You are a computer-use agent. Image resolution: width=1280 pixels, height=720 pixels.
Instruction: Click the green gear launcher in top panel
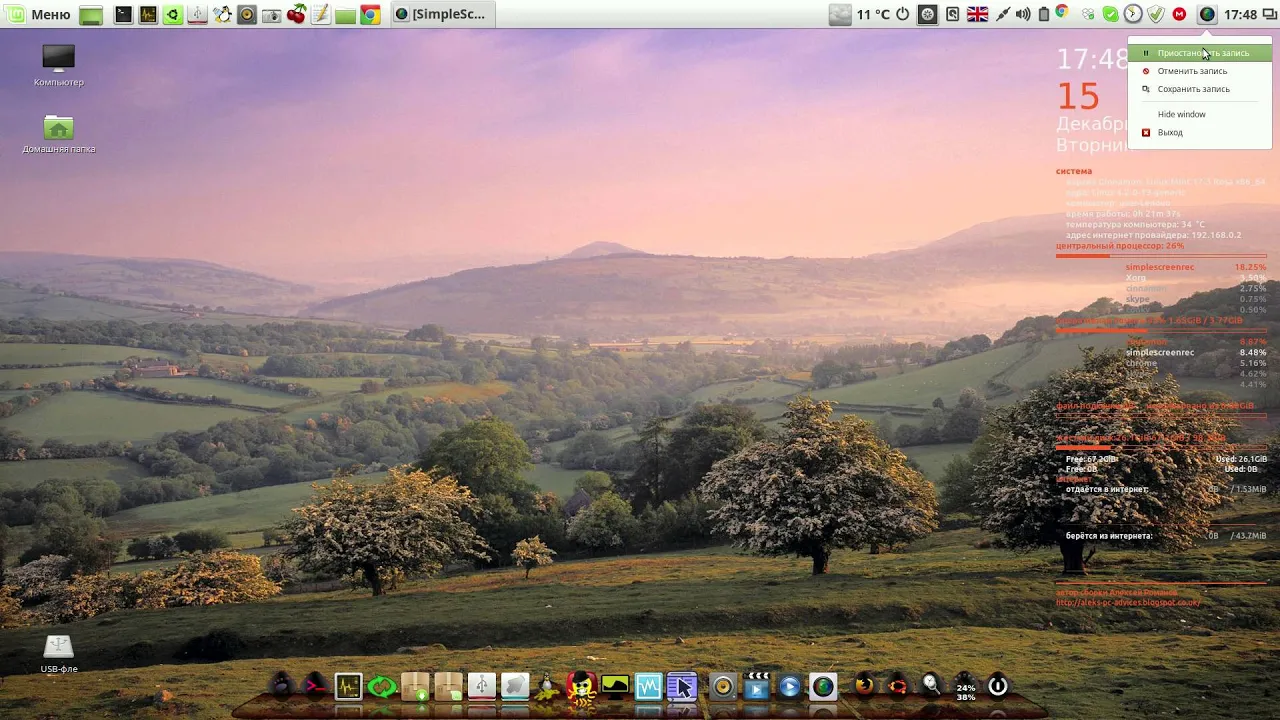(x=173, y=15)
